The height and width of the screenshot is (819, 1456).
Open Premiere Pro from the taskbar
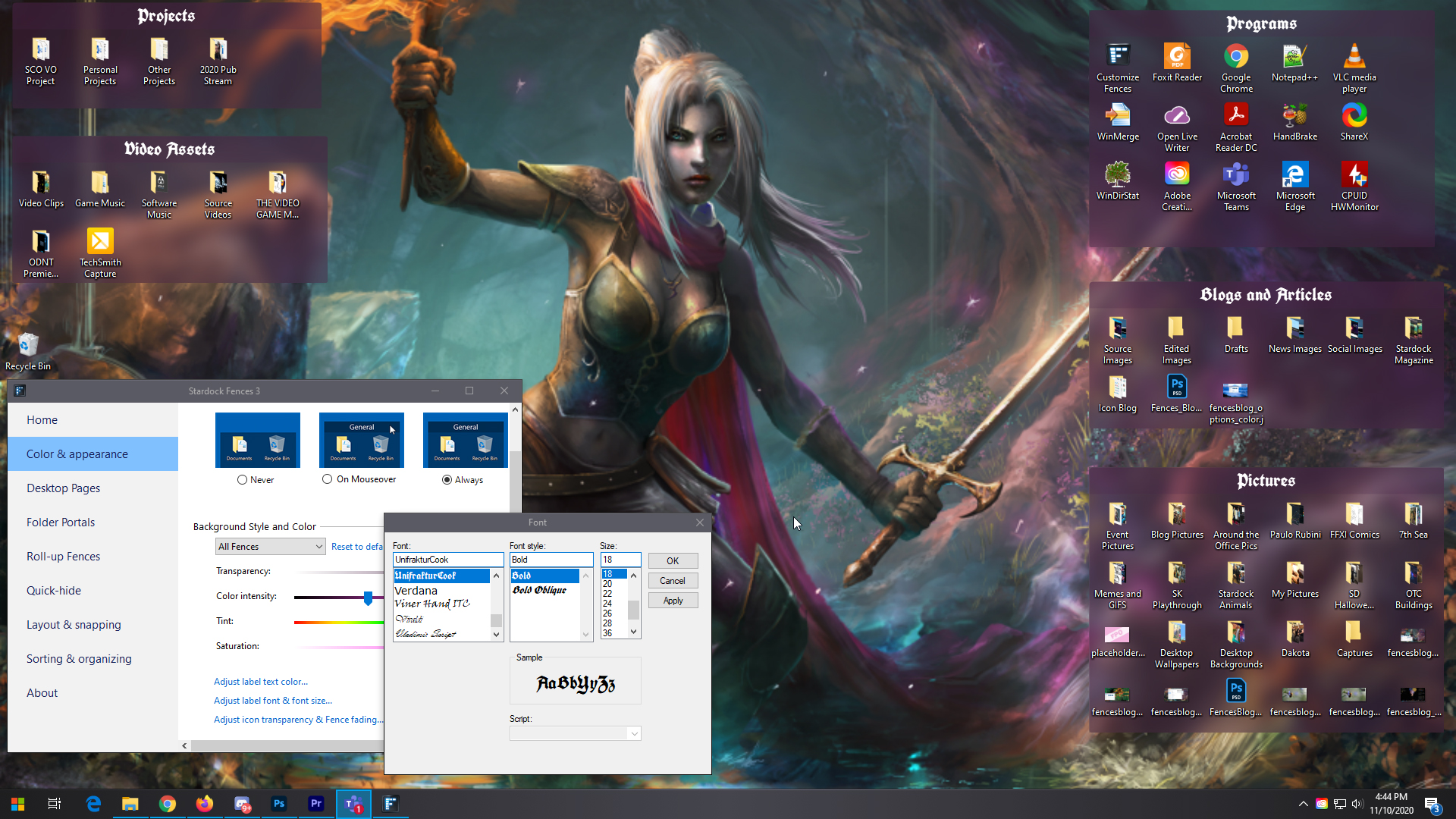[316, 804]
